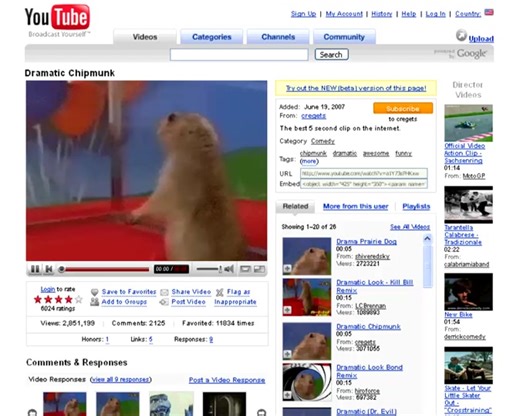
Task: Open the Categories tab
Action: (212, 37)
